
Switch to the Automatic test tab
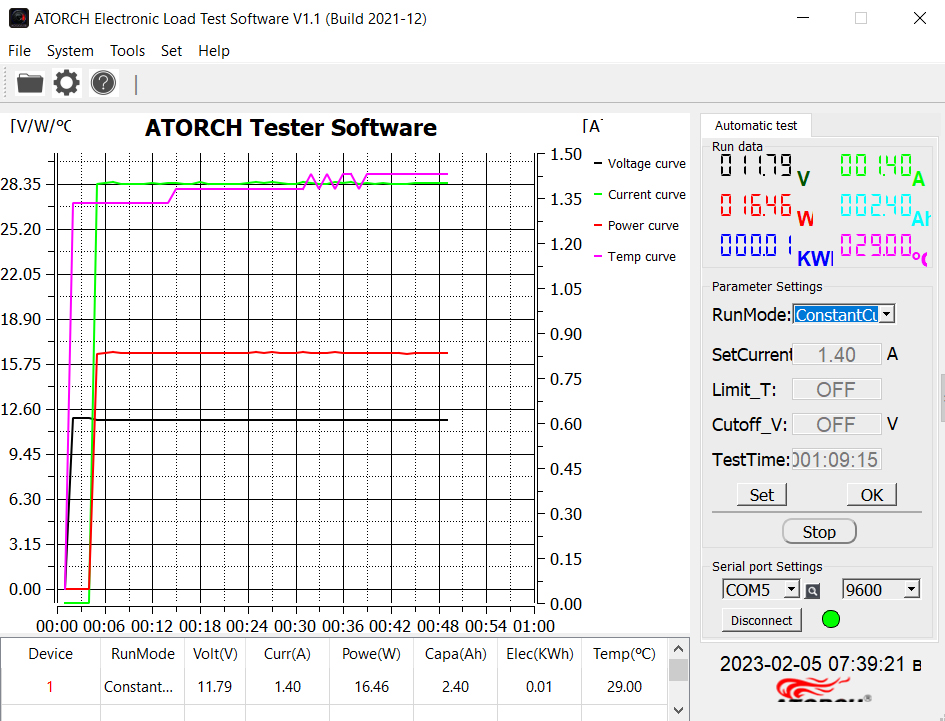pos(756,125)
